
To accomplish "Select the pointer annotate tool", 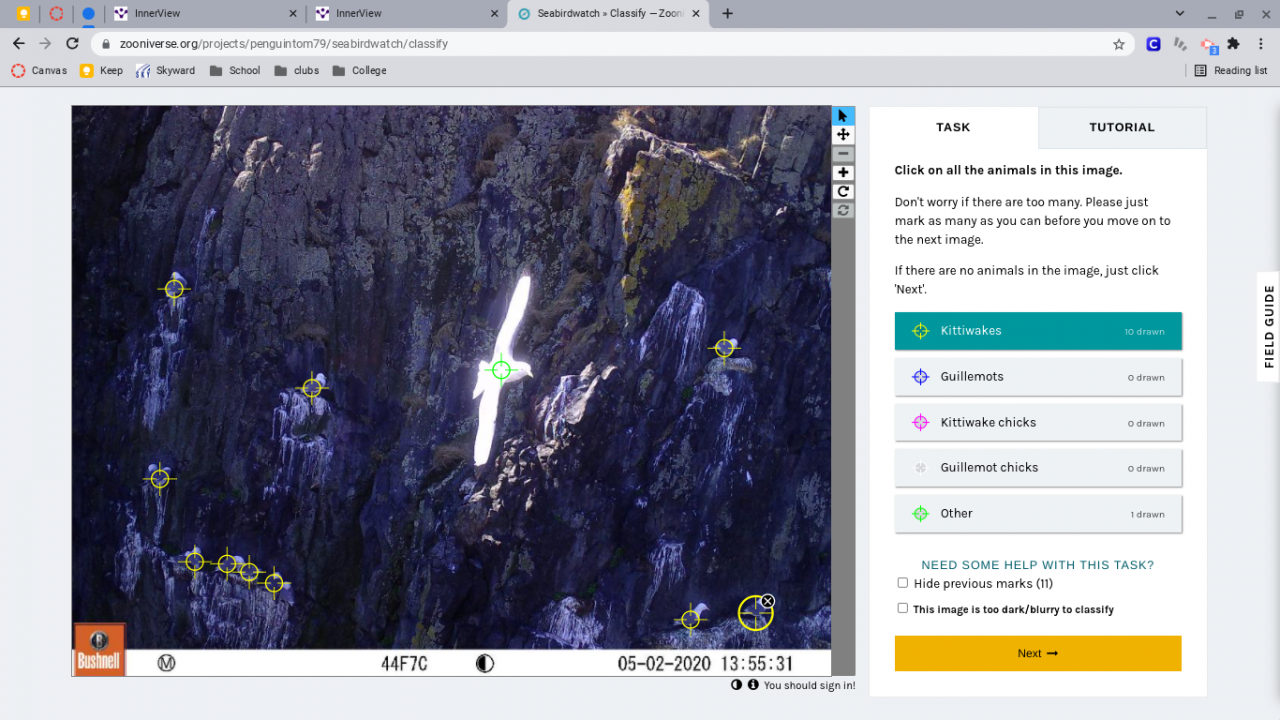I will pos(843,116).
